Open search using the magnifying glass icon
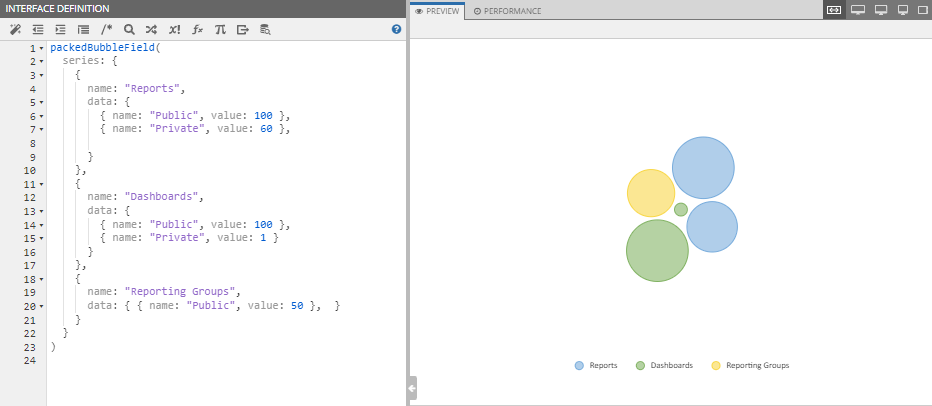 click(129, 30)
